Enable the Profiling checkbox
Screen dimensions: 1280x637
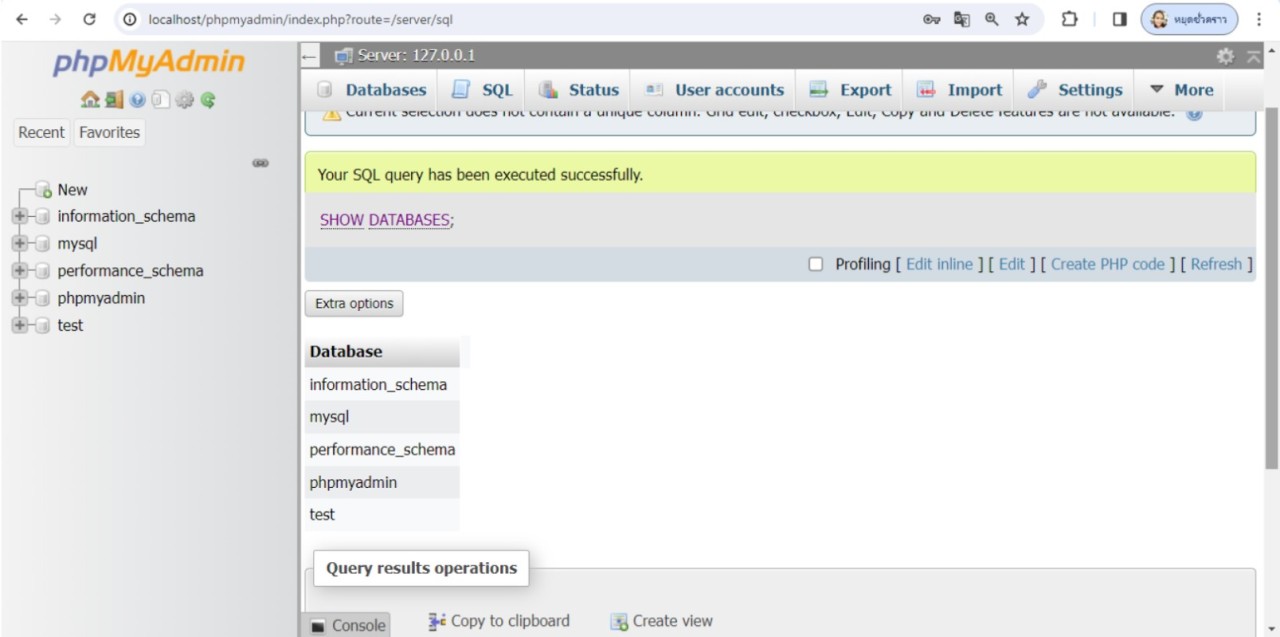[816, 264]
